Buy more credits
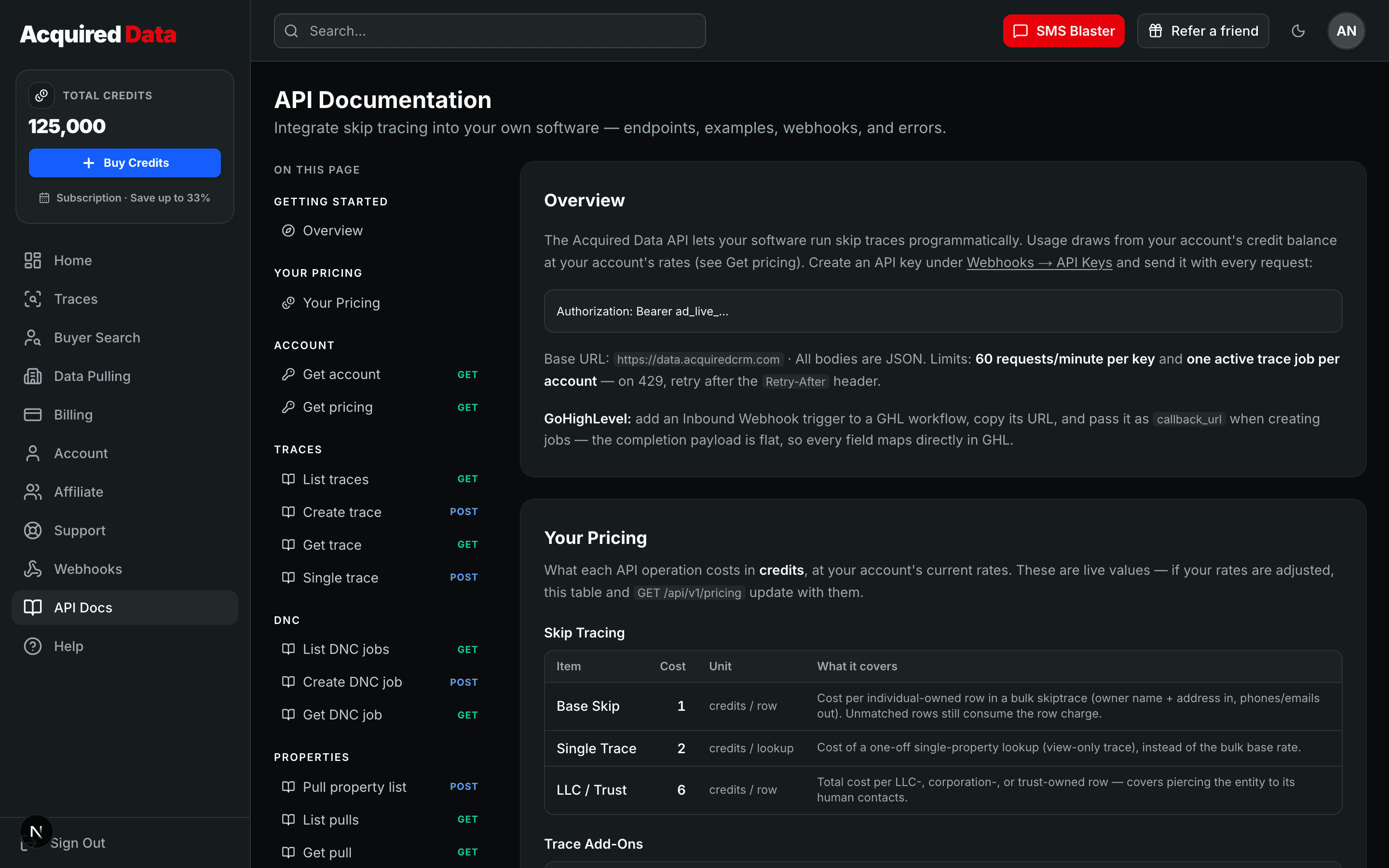Screen dimensions: 1389x868 124,163
